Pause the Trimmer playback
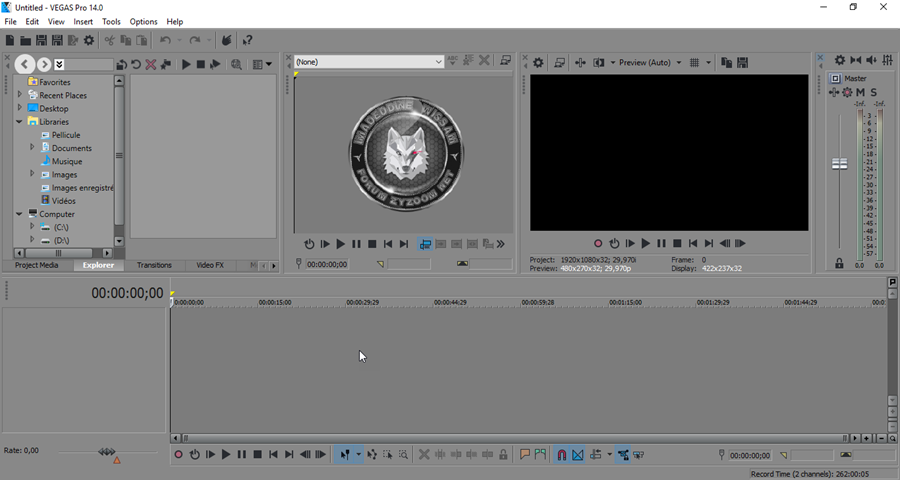 tap(356, 244)
